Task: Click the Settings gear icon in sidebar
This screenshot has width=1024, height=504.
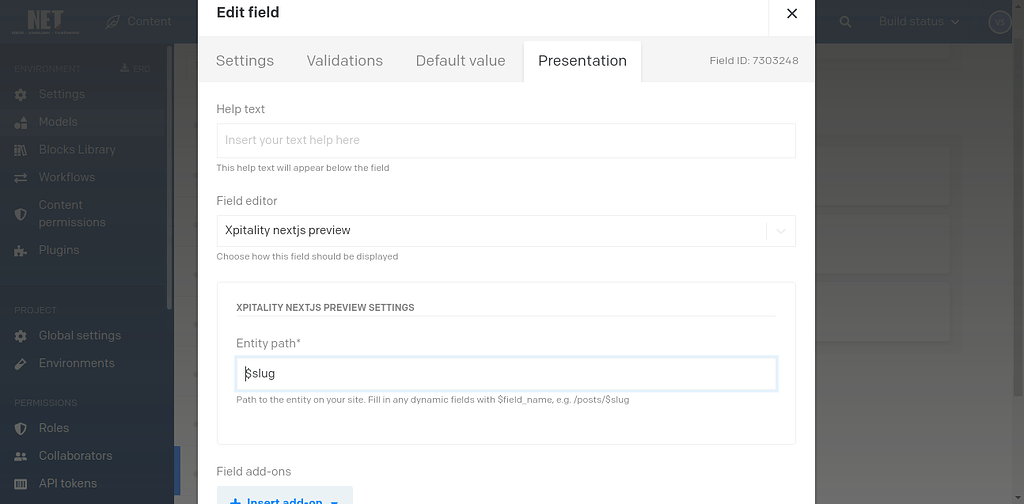Action: (21, 95)
